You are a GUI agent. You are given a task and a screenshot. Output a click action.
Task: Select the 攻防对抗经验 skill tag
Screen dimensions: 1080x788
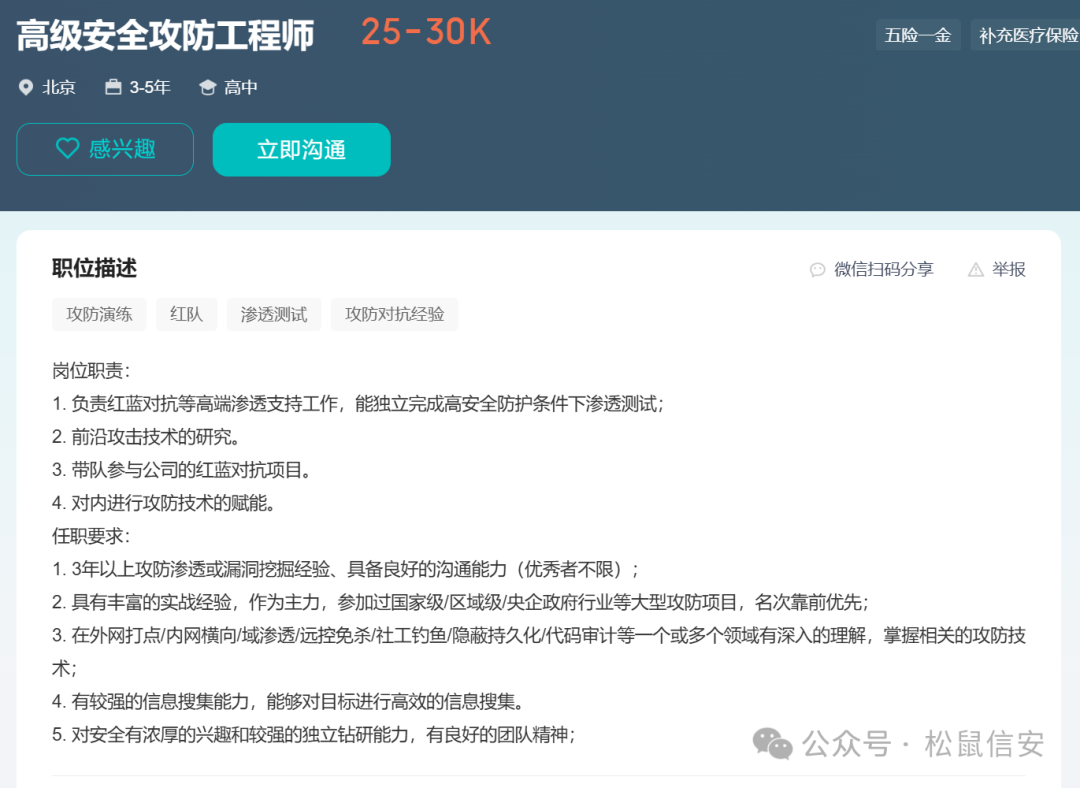pos(394,314)
